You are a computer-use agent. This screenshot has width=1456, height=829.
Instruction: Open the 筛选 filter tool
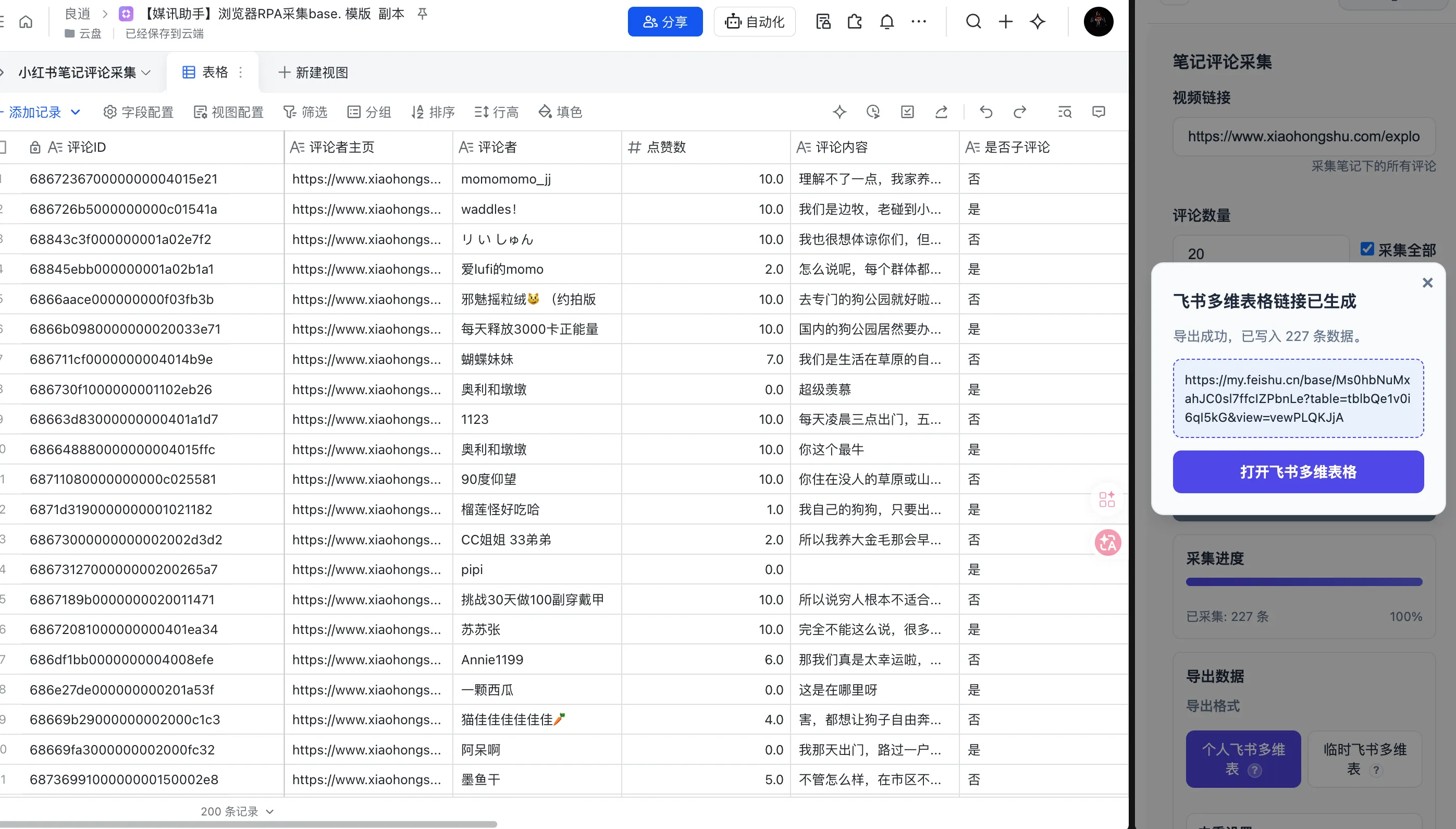tap(305, 112)
